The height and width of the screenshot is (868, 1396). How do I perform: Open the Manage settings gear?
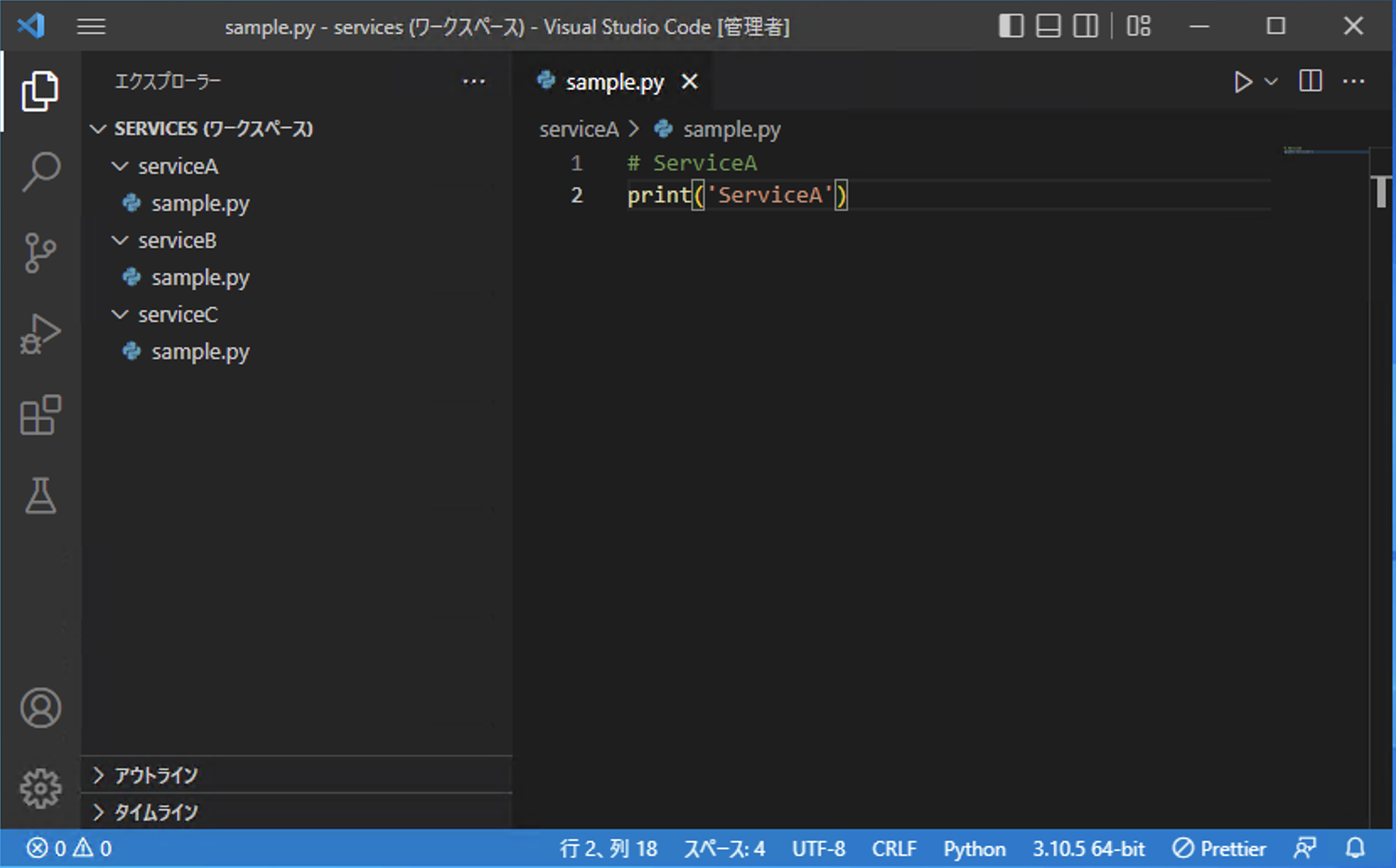[40, 788]
